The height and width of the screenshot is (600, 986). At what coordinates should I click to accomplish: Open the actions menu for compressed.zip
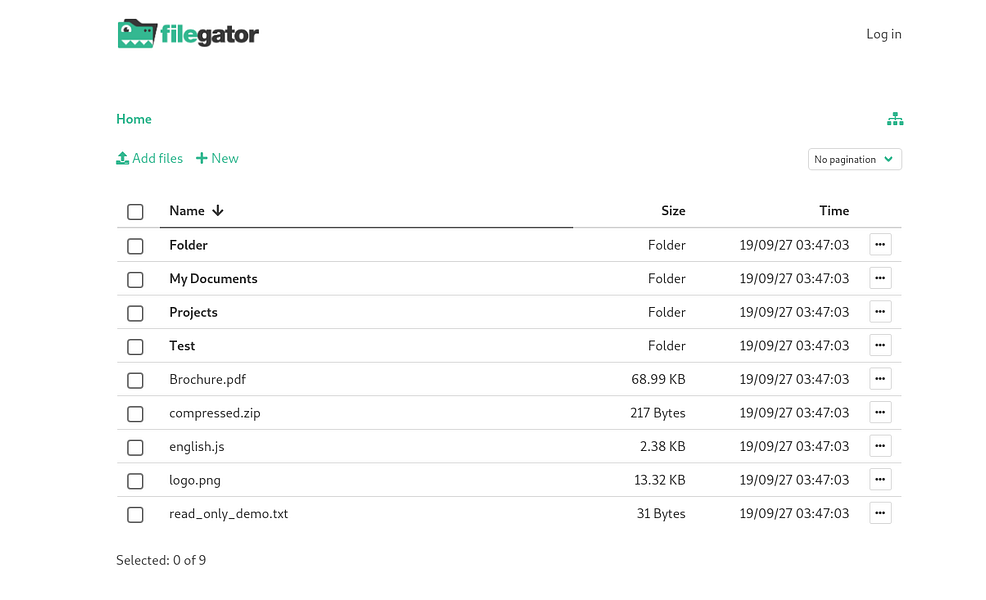tap(880, 412)
